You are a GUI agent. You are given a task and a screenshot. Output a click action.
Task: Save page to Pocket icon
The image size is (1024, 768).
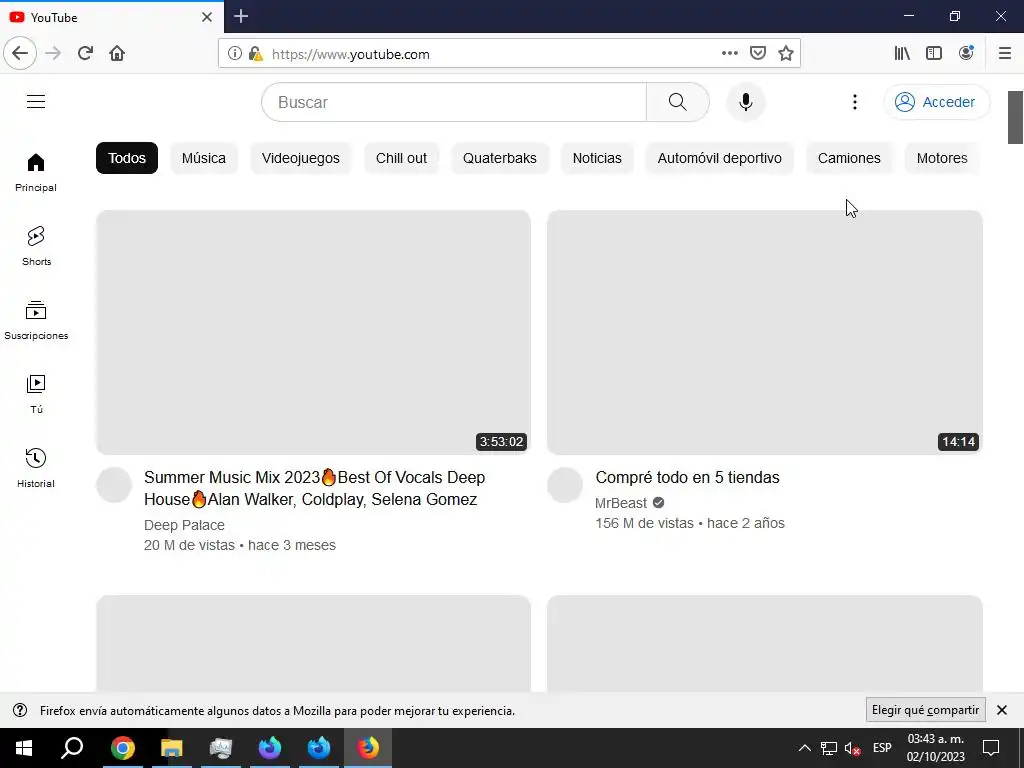coord(758,54)
